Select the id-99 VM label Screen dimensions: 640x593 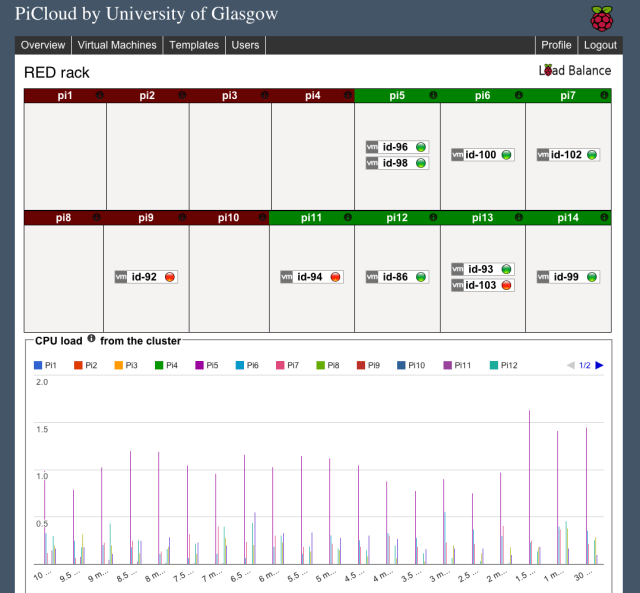(566, 277)
